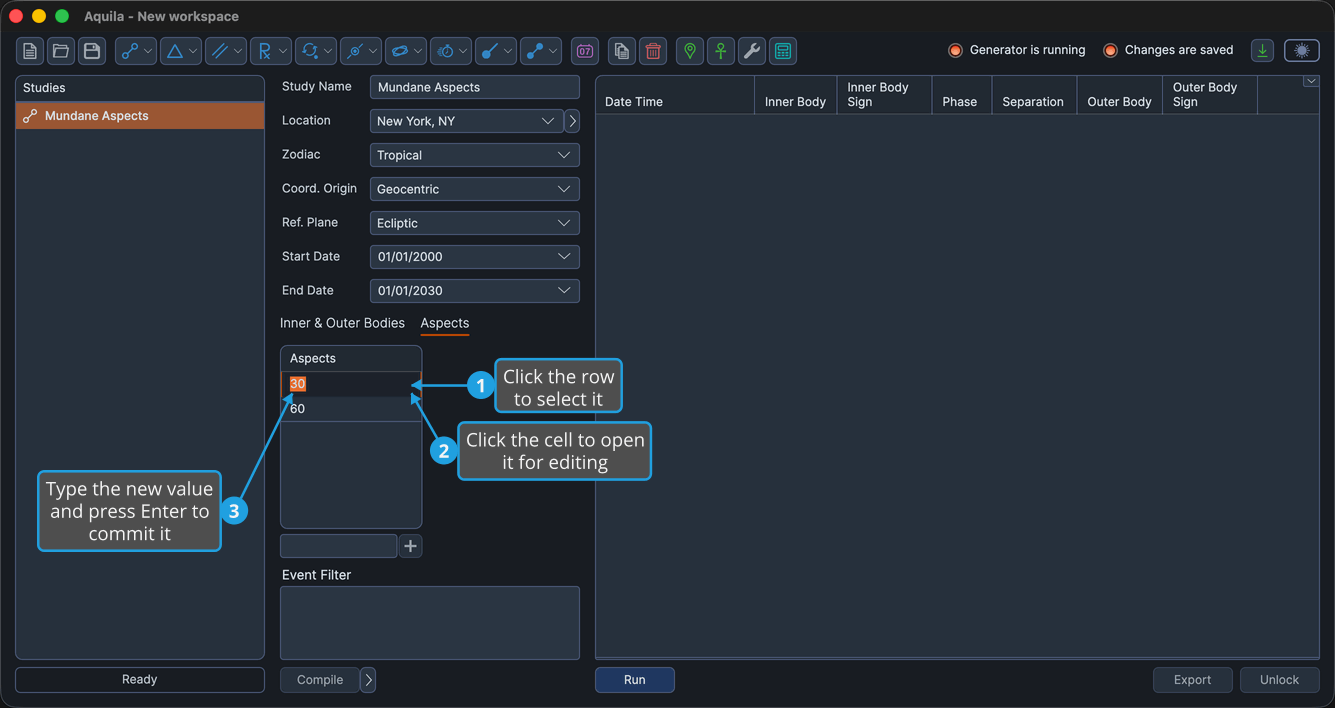Click the Run button
The height and width of the screenshot is (708, 1335).
(635, 680)
